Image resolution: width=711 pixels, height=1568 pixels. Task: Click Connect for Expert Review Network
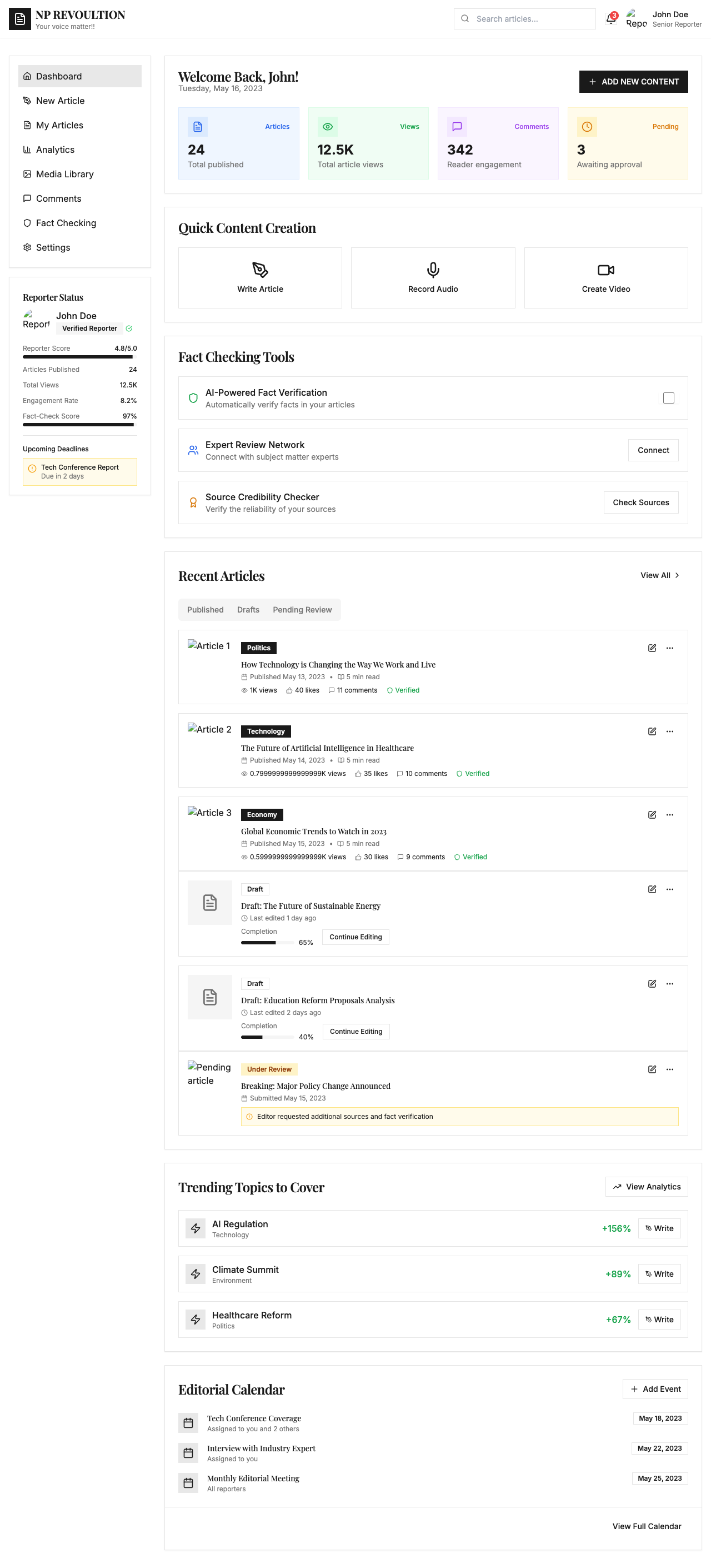653,450
